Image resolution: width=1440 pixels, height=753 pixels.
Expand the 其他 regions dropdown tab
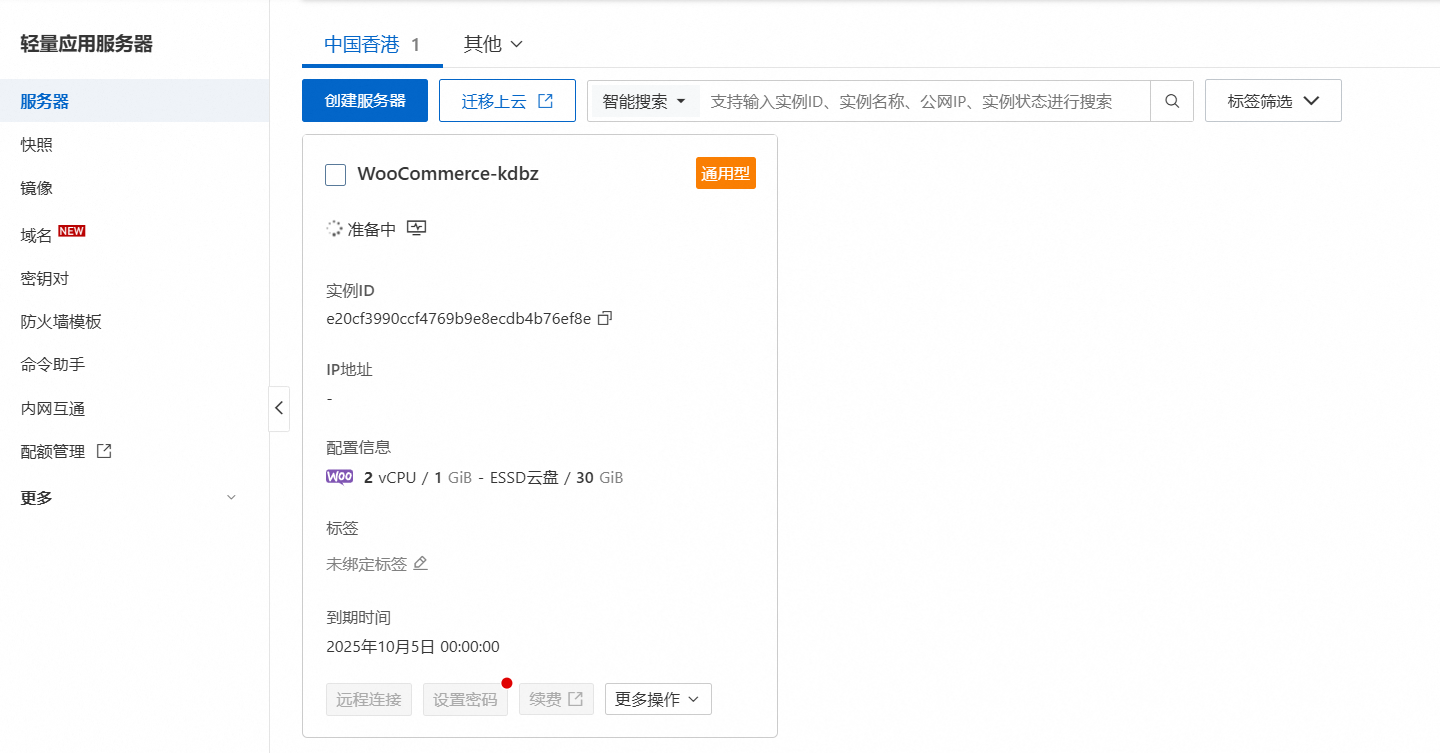point(493,44)
